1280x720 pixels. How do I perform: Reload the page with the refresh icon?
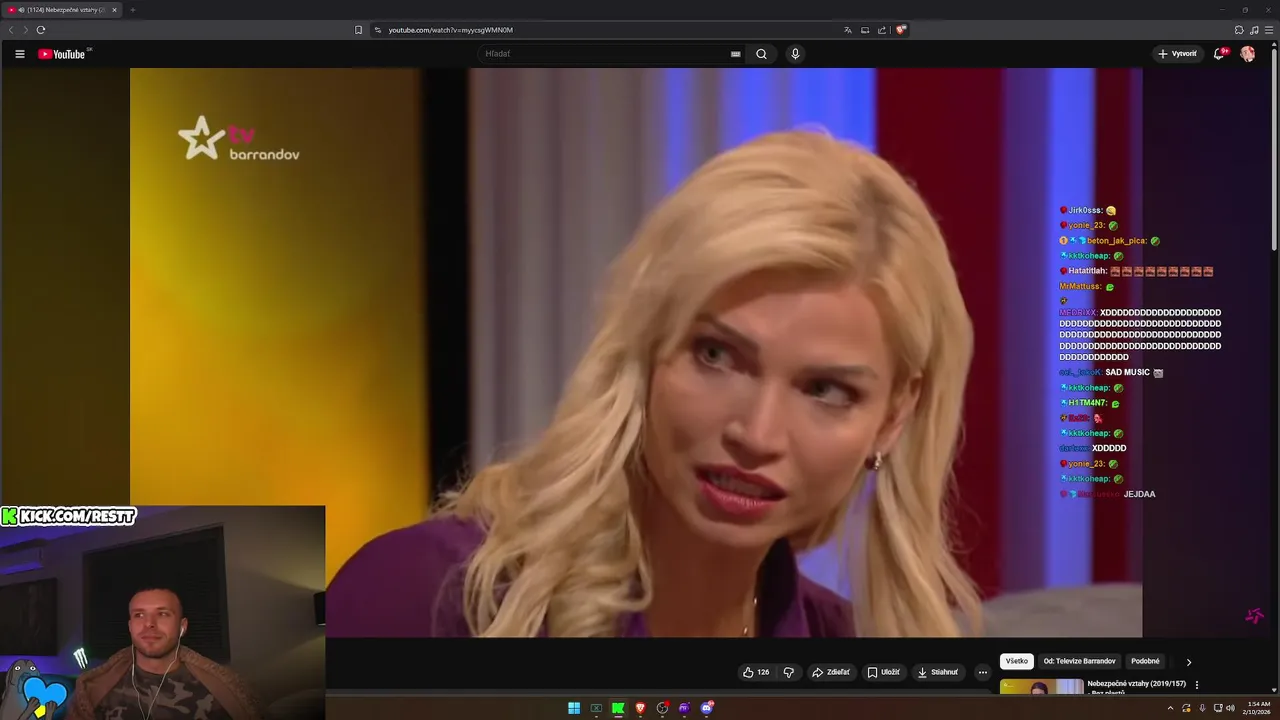click(41, 30)
